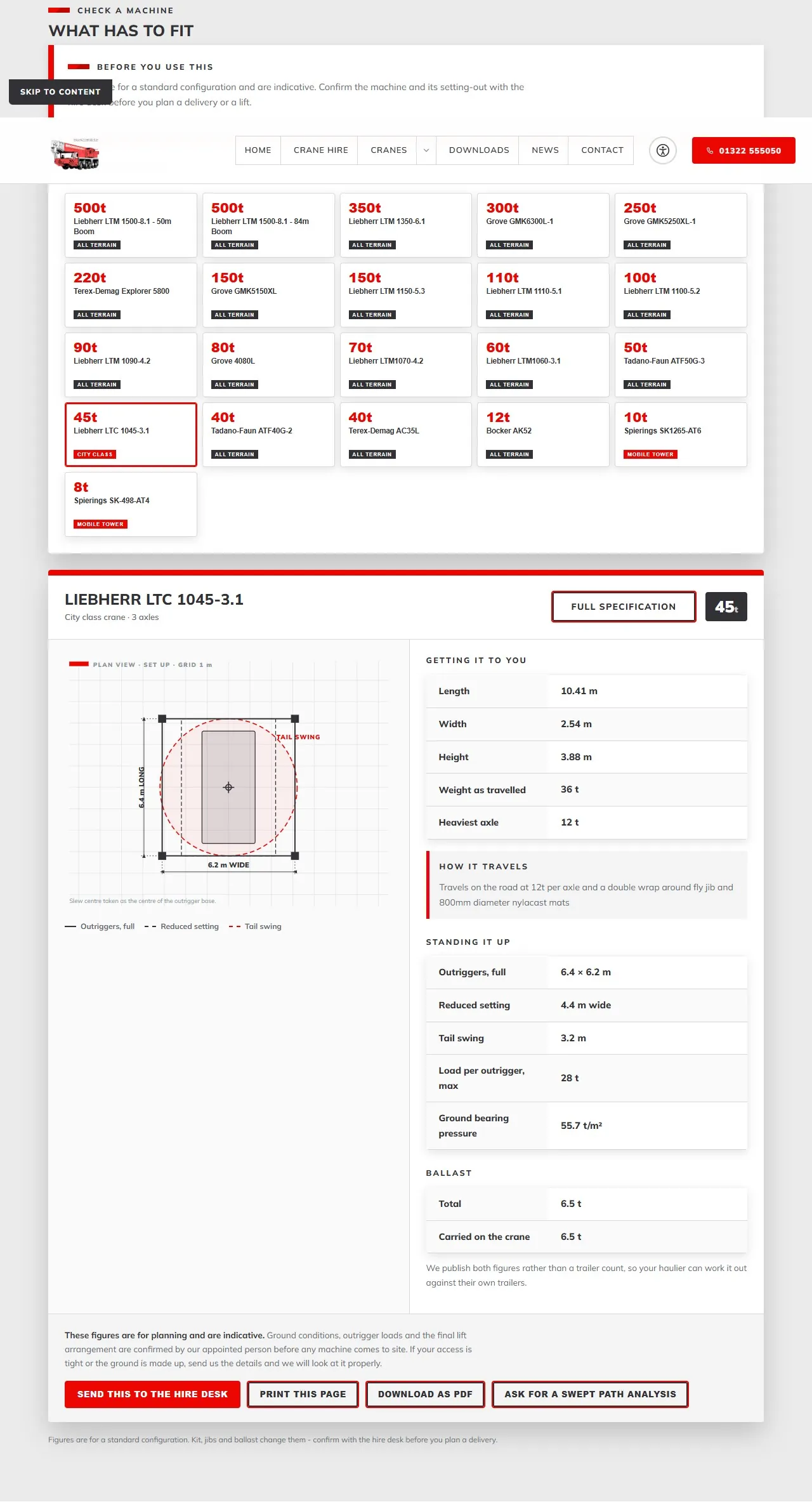Click the '10.41 m' length value
The height and width of the screenshot is (1502, 812).
coord(579,691)
